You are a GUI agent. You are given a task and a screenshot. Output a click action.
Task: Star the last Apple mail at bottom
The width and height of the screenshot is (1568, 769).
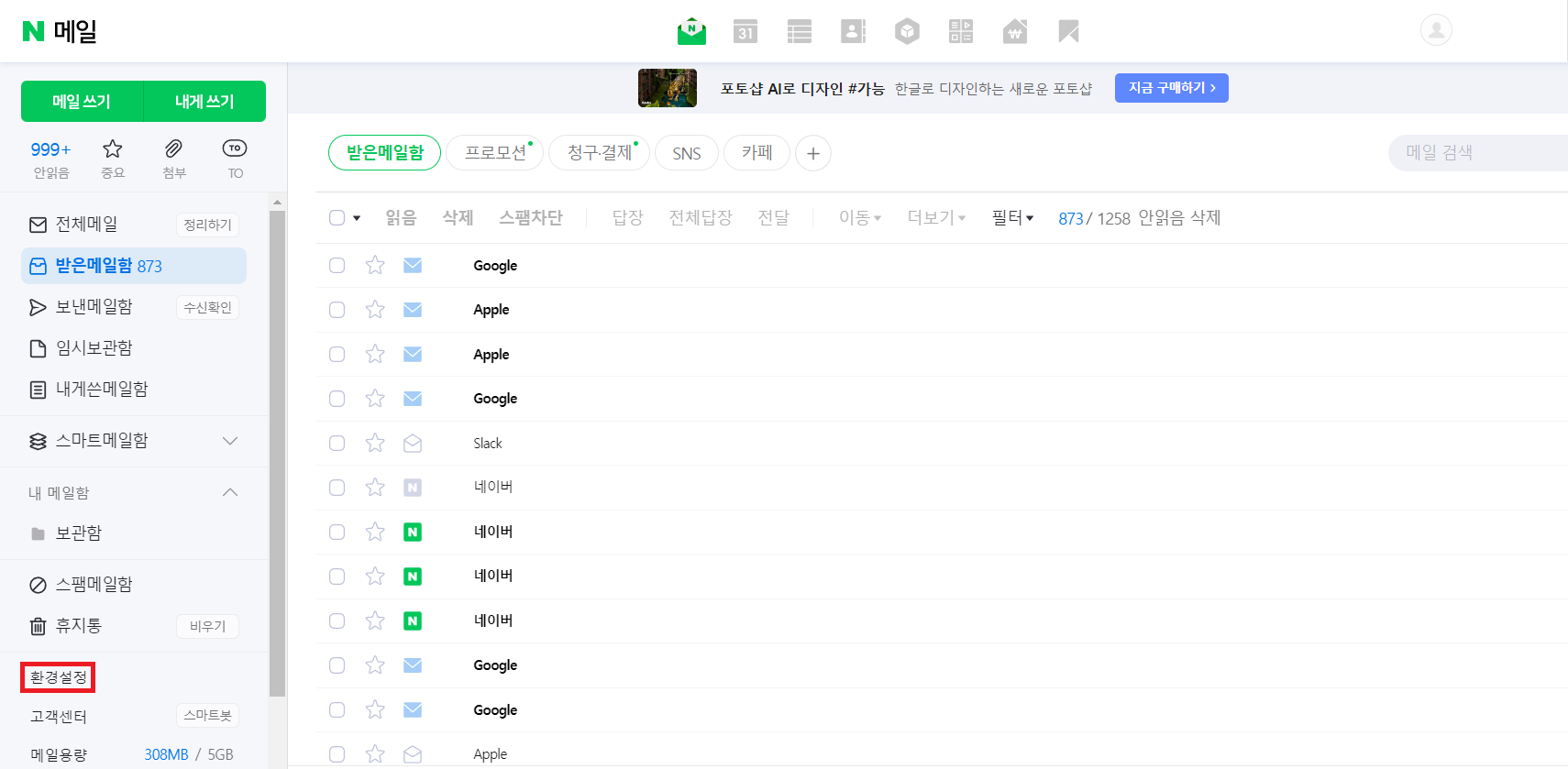[375, 754]
